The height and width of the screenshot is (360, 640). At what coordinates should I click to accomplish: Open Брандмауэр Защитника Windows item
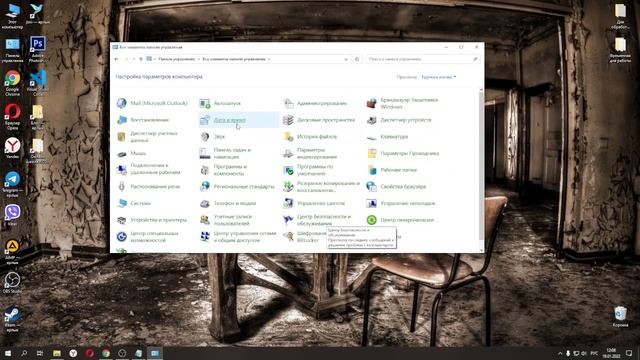402,103
